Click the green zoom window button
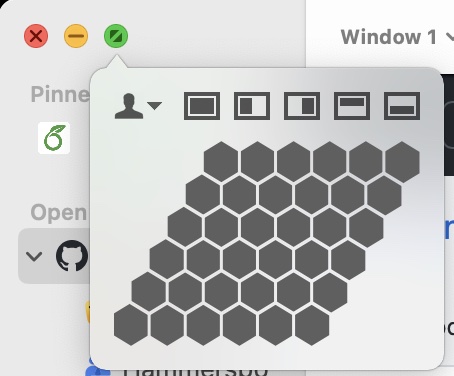This screenshot has height=376, width=454. coord(116,36)
